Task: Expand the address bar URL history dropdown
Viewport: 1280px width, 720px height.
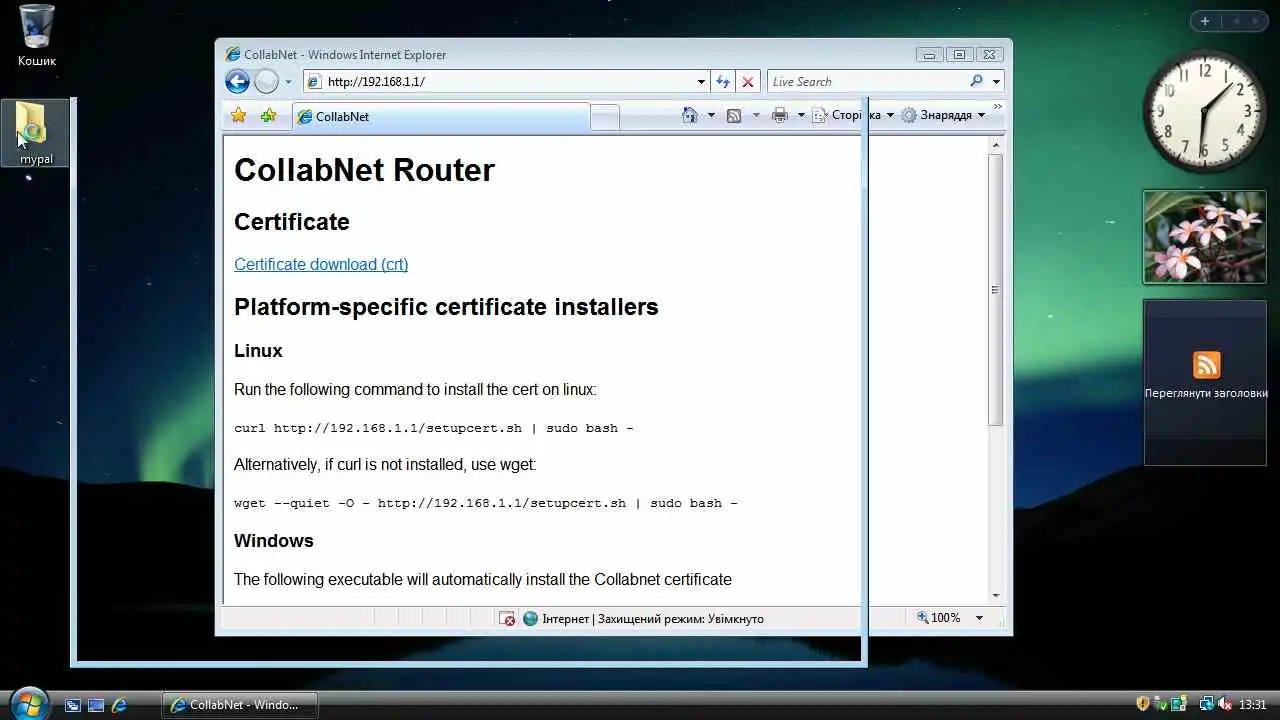Action: pyautogui.click(x=701, y=82)
